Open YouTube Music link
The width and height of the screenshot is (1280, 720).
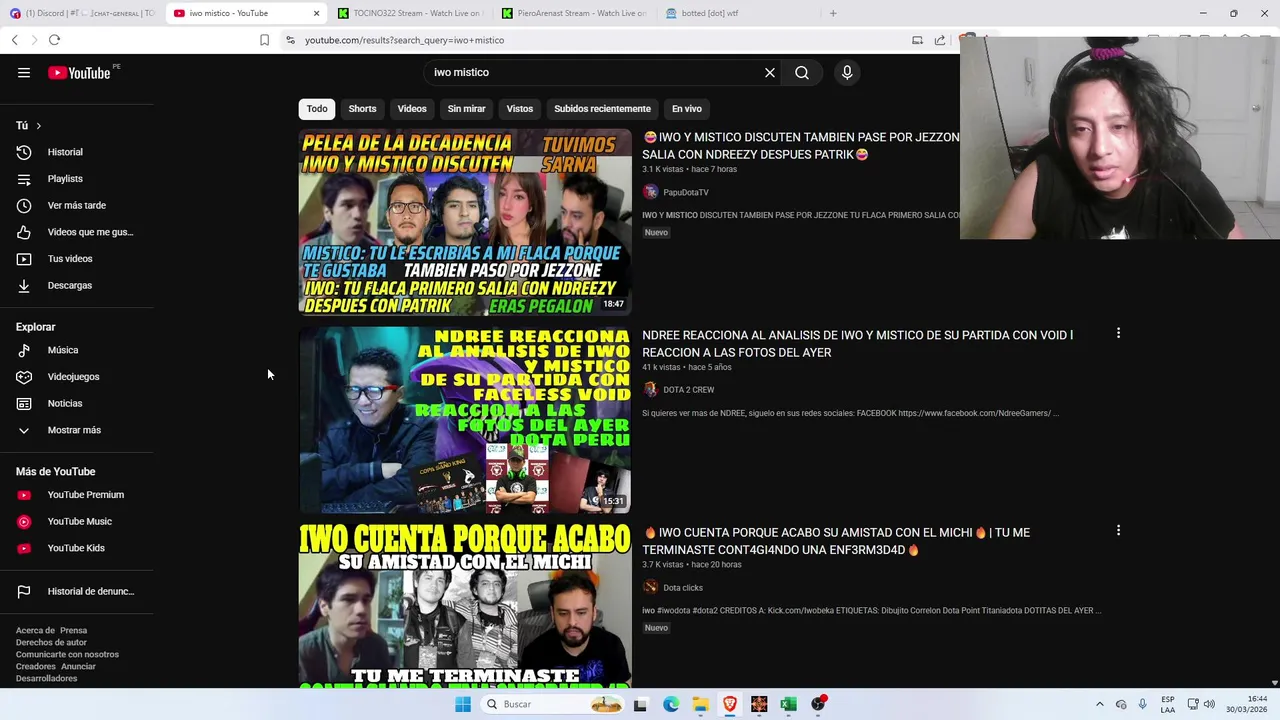tap(77, 521)
